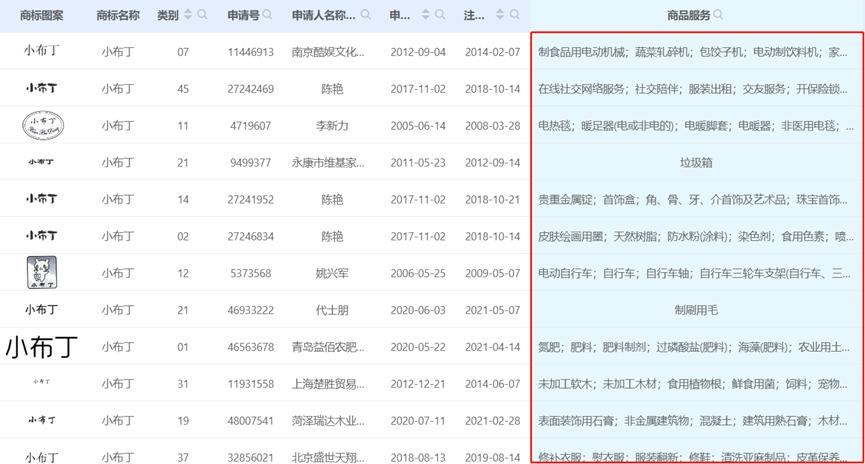The width and height of the screenshot is (865, 464).
Task: Open the round seal logo image of row 4719607
Action: (42, 125)
